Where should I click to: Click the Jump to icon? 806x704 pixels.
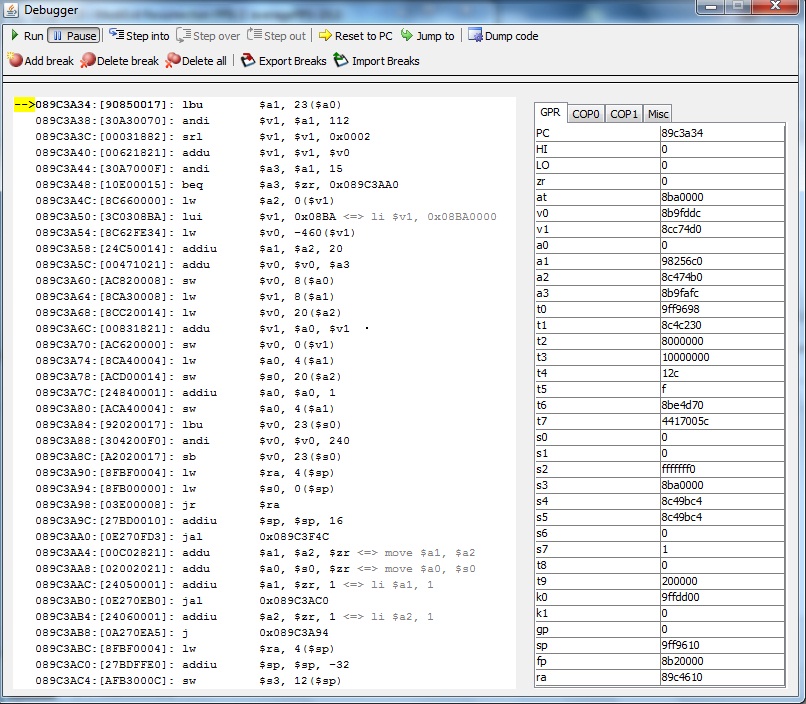click(x=407, y=36)
